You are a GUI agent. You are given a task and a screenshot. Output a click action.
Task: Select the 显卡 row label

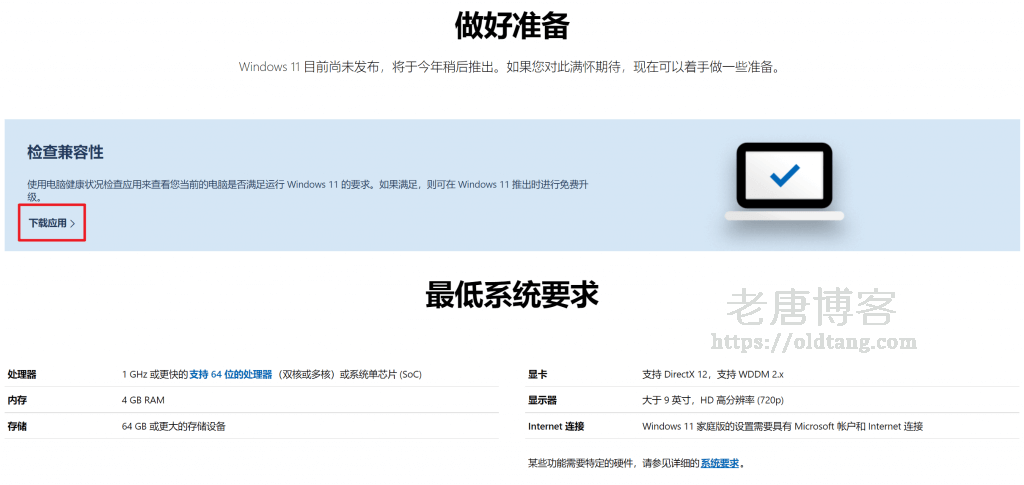point(537,374)
